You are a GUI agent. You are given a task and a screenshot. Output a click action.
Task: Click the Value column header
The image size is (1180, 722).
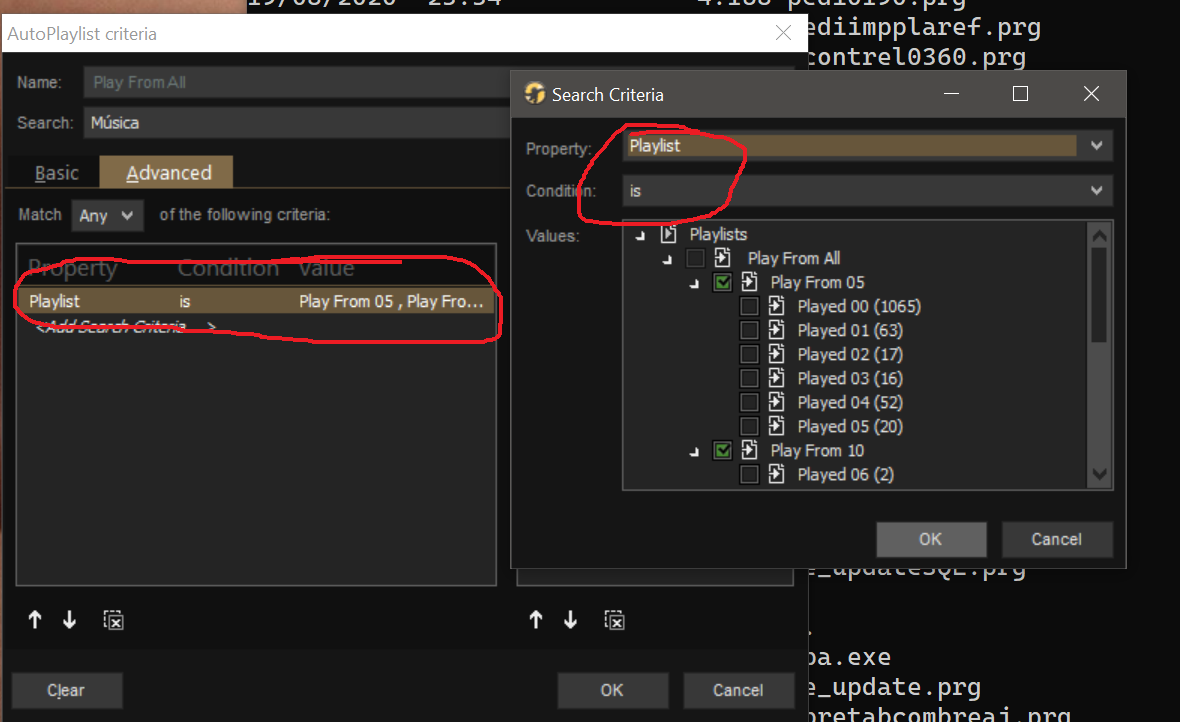click(326, 268)
